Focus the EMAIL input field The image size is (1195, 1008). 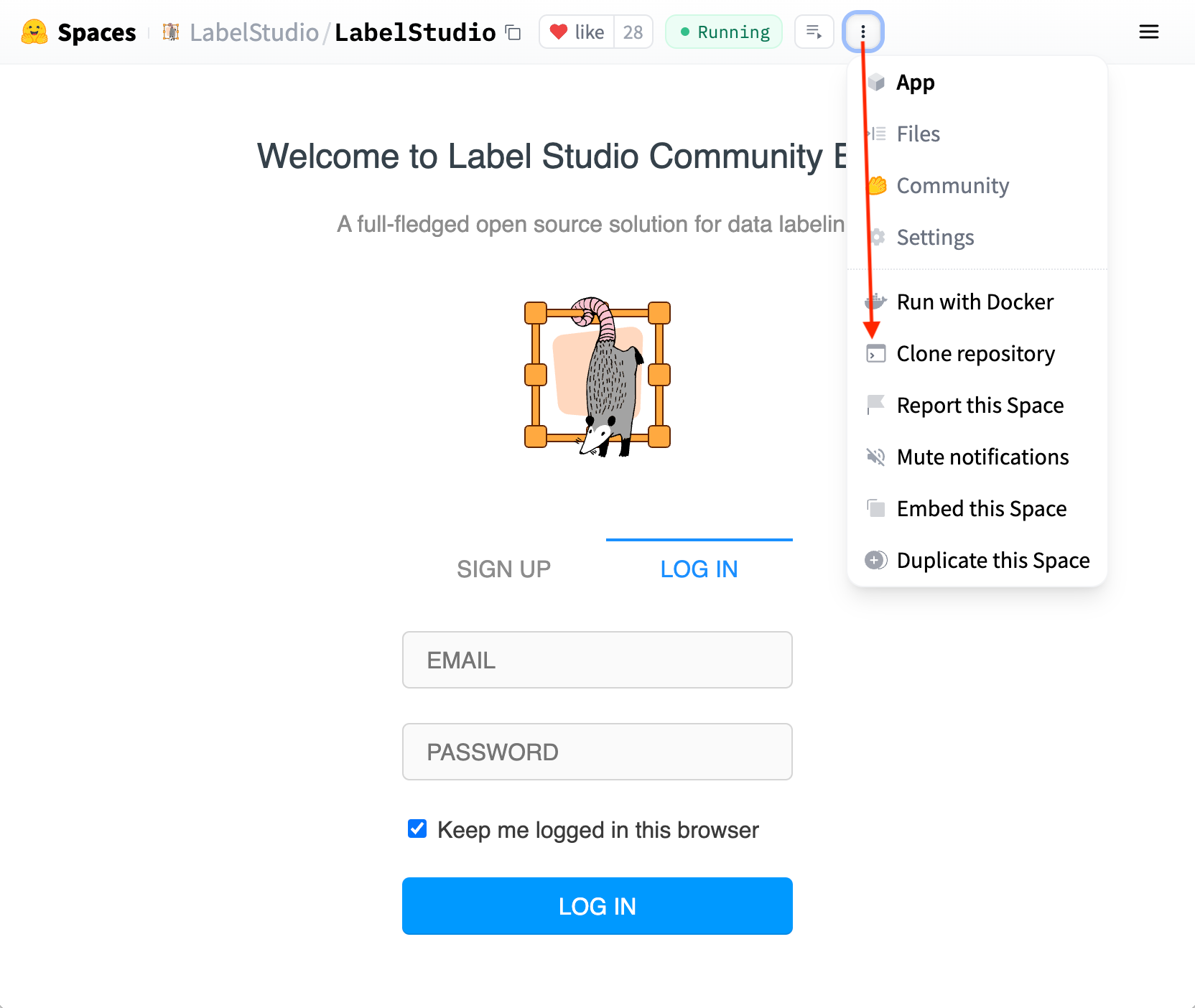point(597,660)
